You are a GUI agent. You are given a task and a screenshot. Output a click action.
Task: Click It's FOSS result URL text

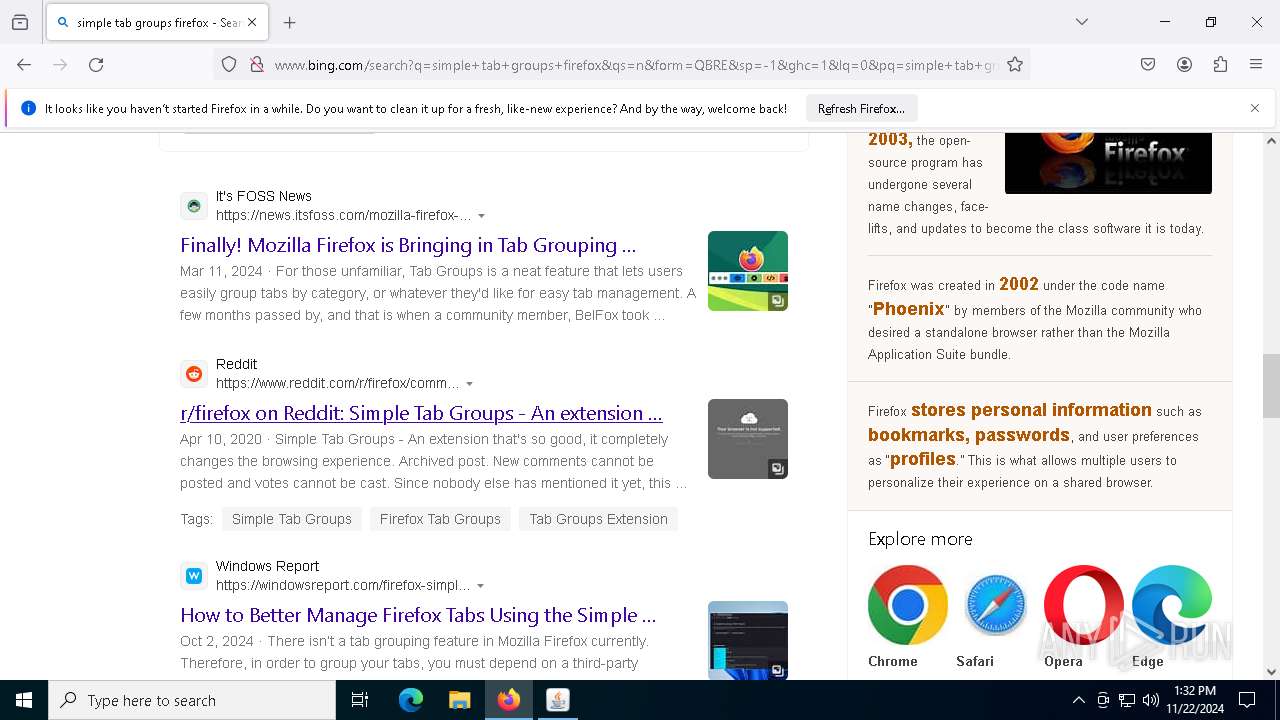tap(343, 215)
